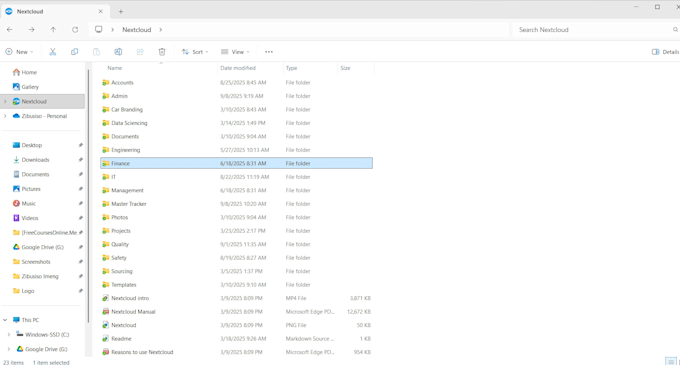Open the View dropdown
The image size is (680, 365).
pyautogui.click(x=235, y=52)
